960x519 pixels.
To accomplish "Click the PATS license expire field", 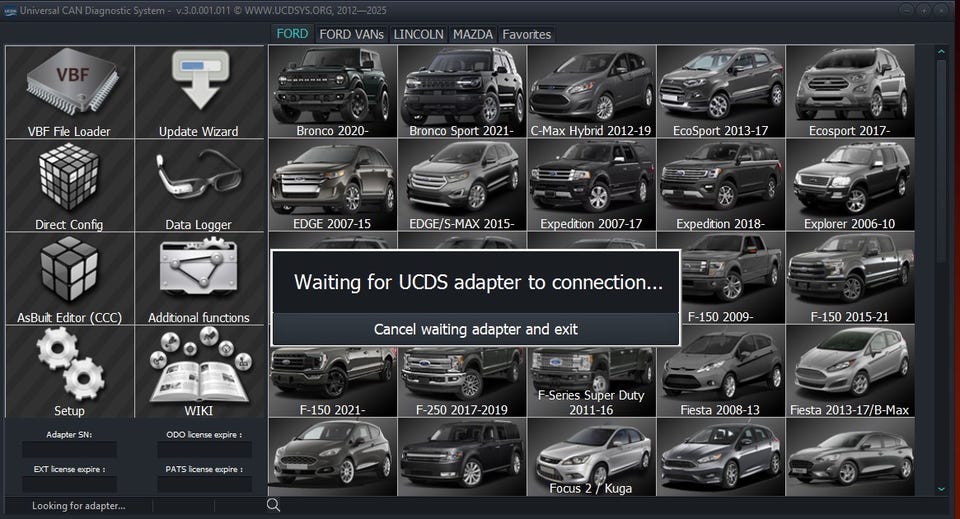I will click(204, 484).
